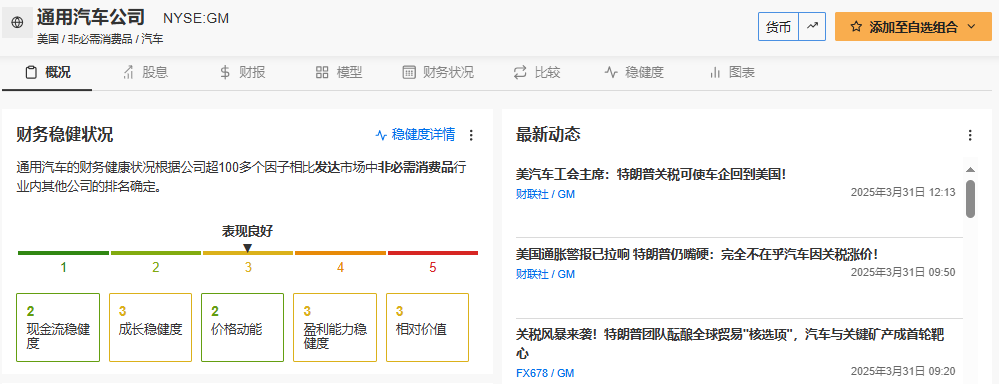The width and height of the screenshot is (999, 384).
Task: Open the 成长稳健度 score card
Action: click(150, 327)
